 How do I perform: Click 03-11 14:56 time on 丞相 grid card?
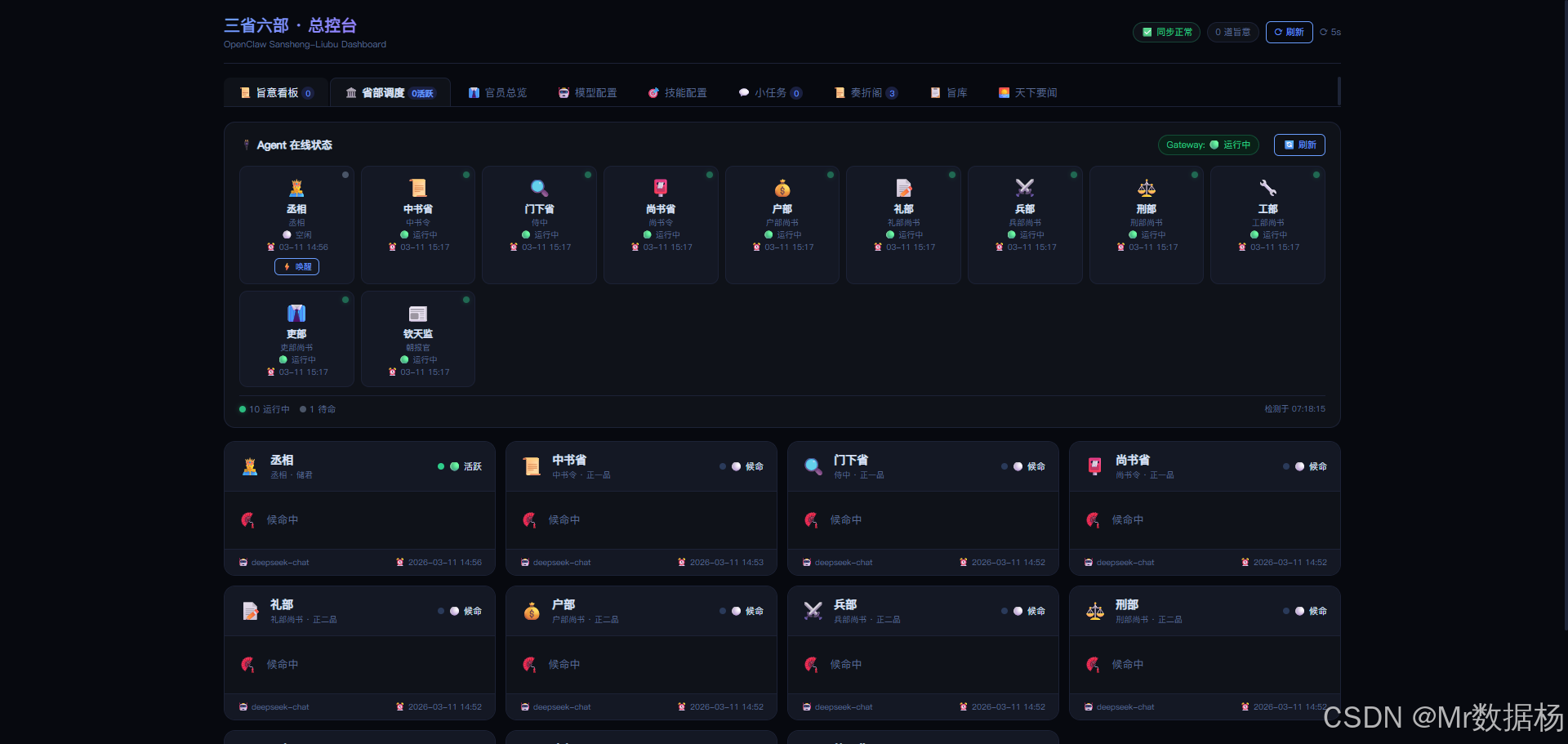point(298,247)
